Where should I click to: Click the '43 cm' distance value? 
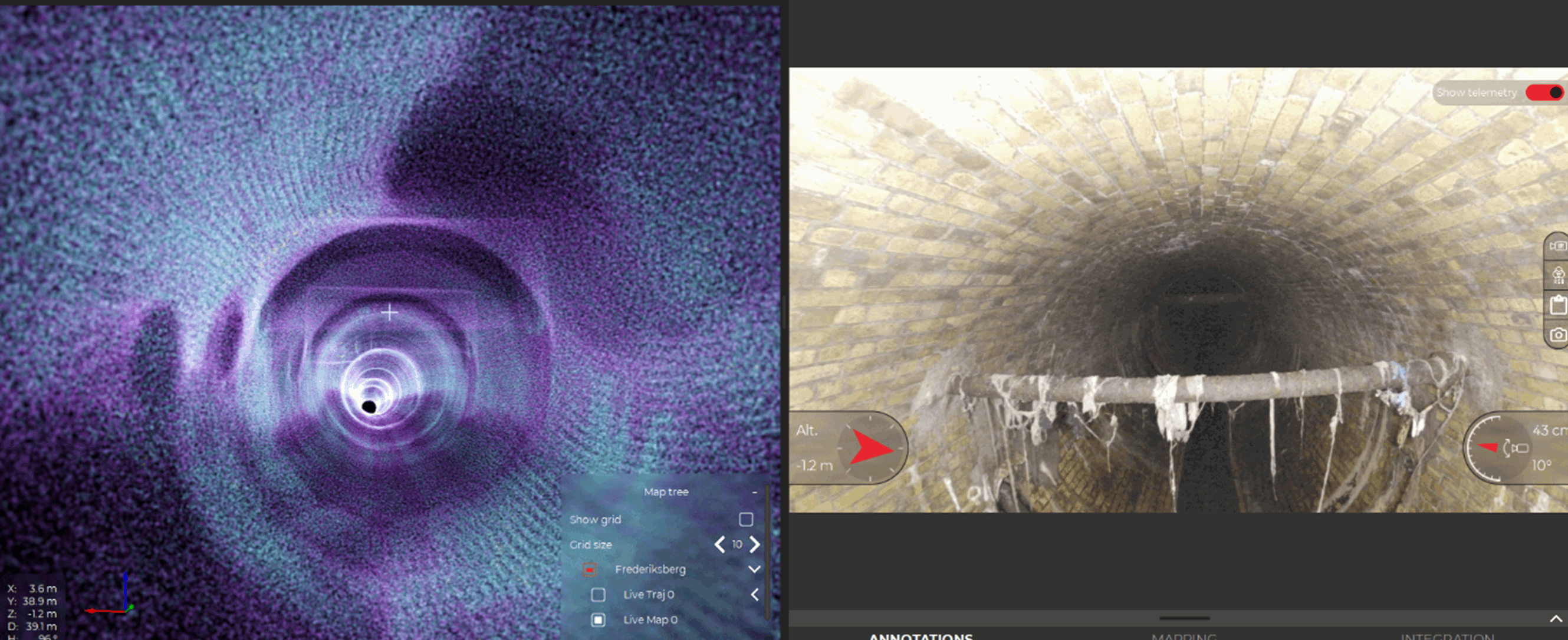tap(1550, 431)
